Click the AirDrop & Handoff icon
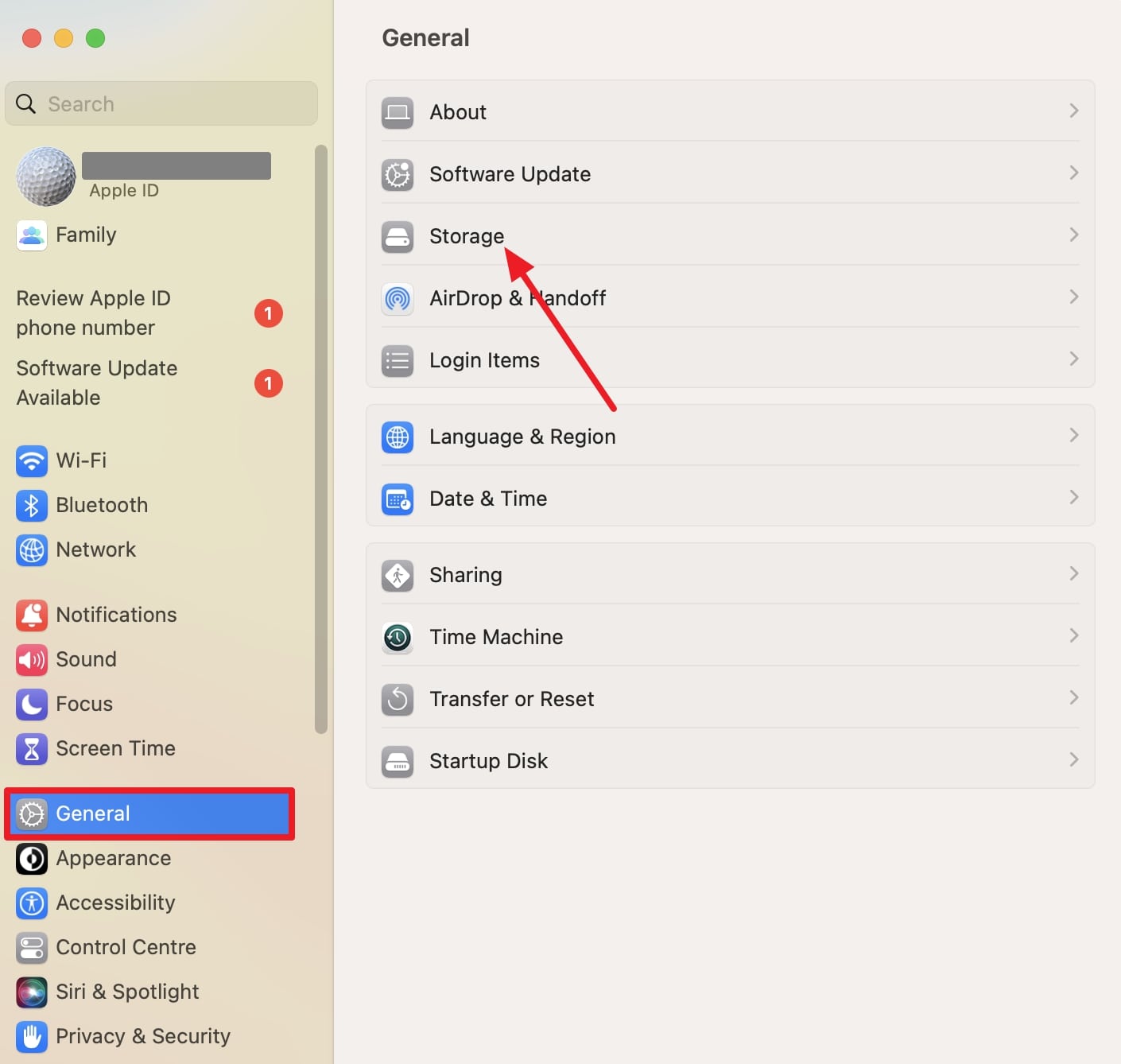The width and height of the screenshot is (1121, 1064). point(398,298)
